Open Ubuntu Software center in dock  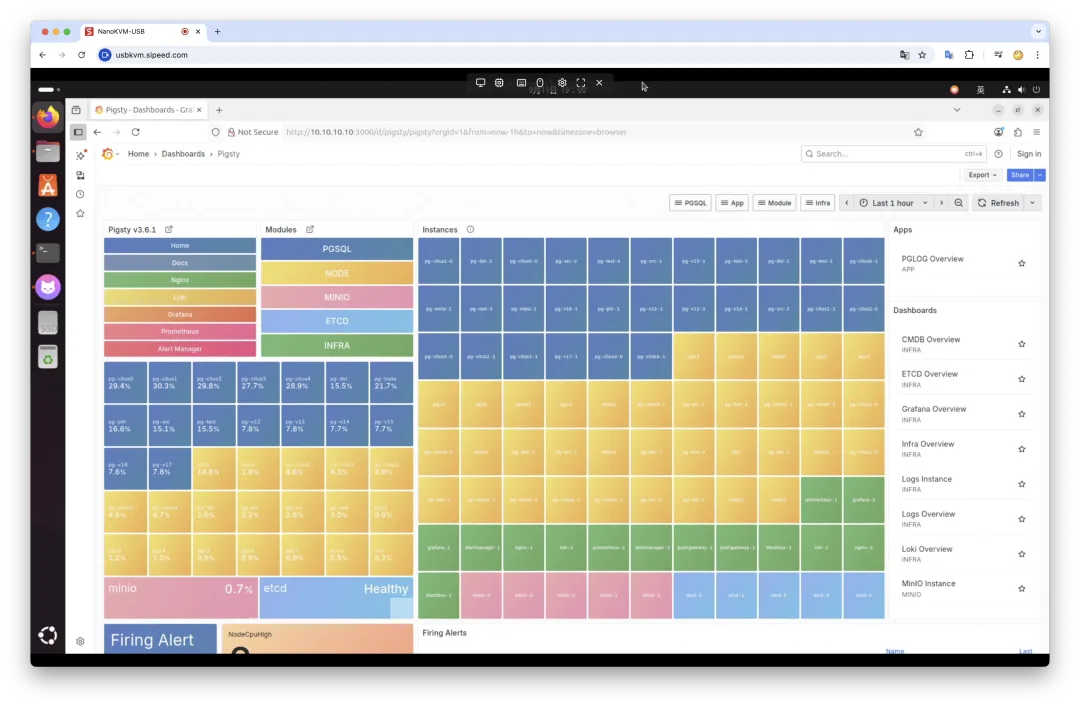48,185
